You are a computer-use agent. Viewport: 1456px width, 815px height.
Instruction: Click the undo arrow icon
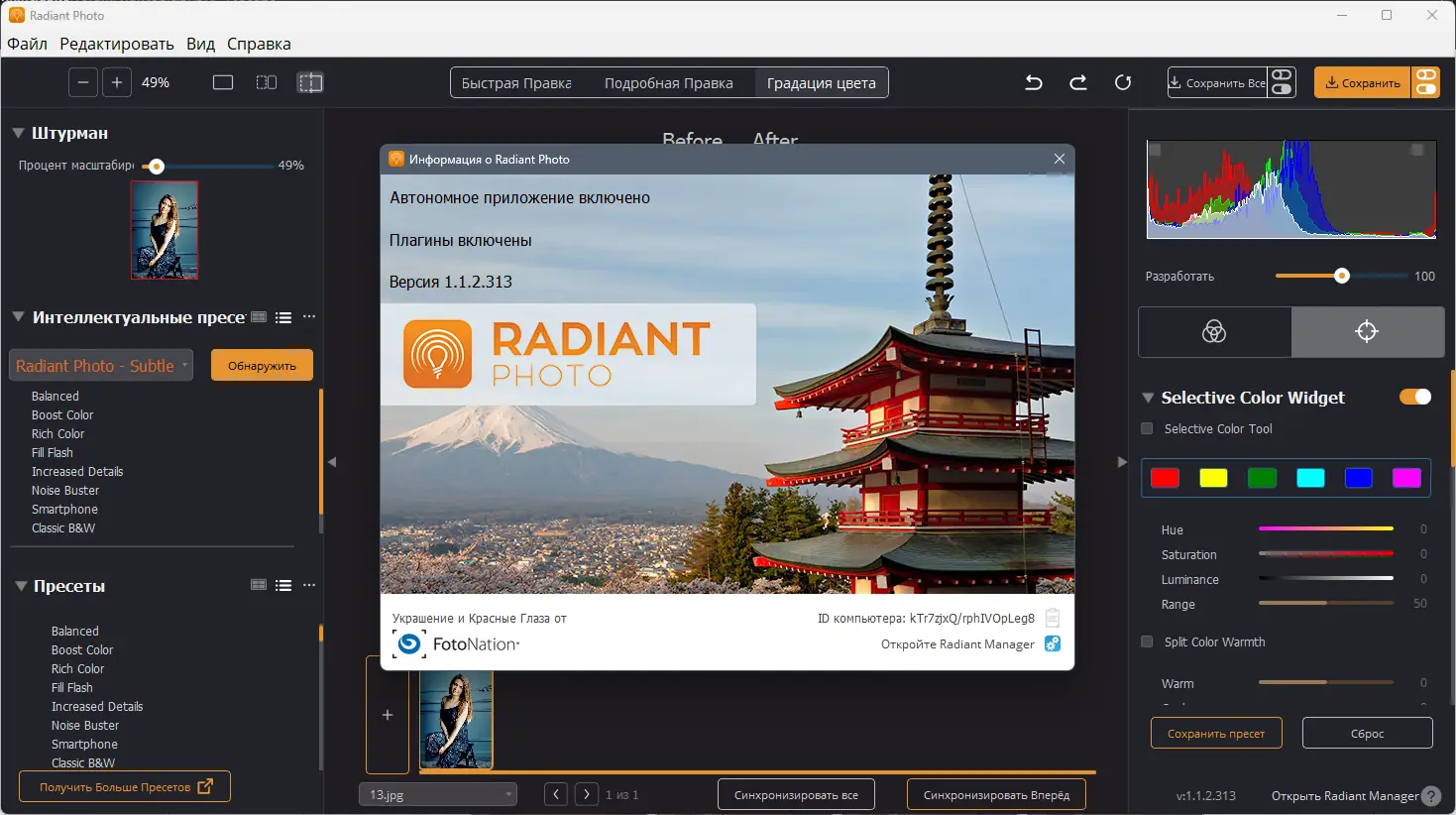click(x=1034, y=83)
